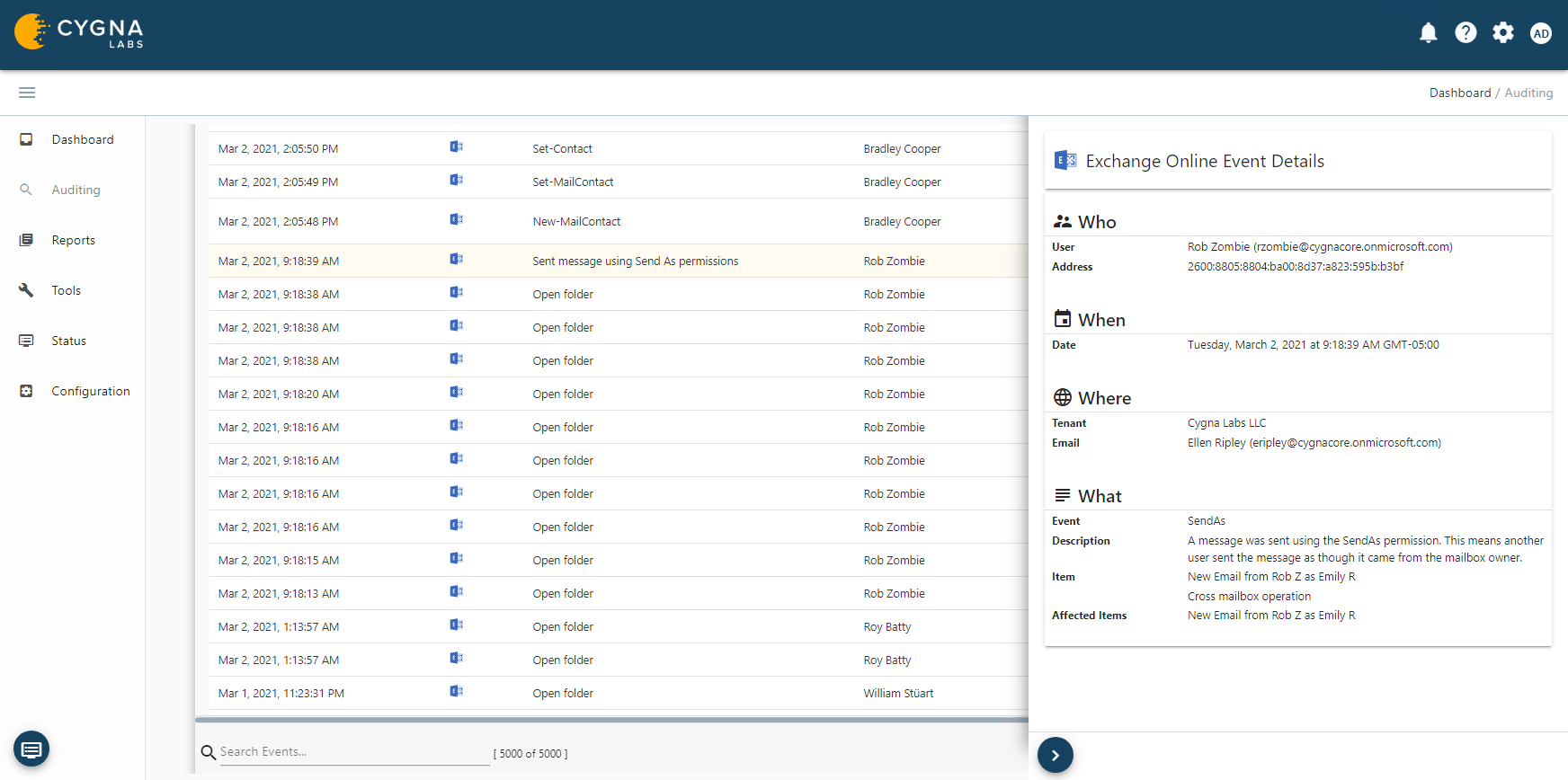
Task: Click the Cygna Labs logo
Action: [x=79, y=32]
